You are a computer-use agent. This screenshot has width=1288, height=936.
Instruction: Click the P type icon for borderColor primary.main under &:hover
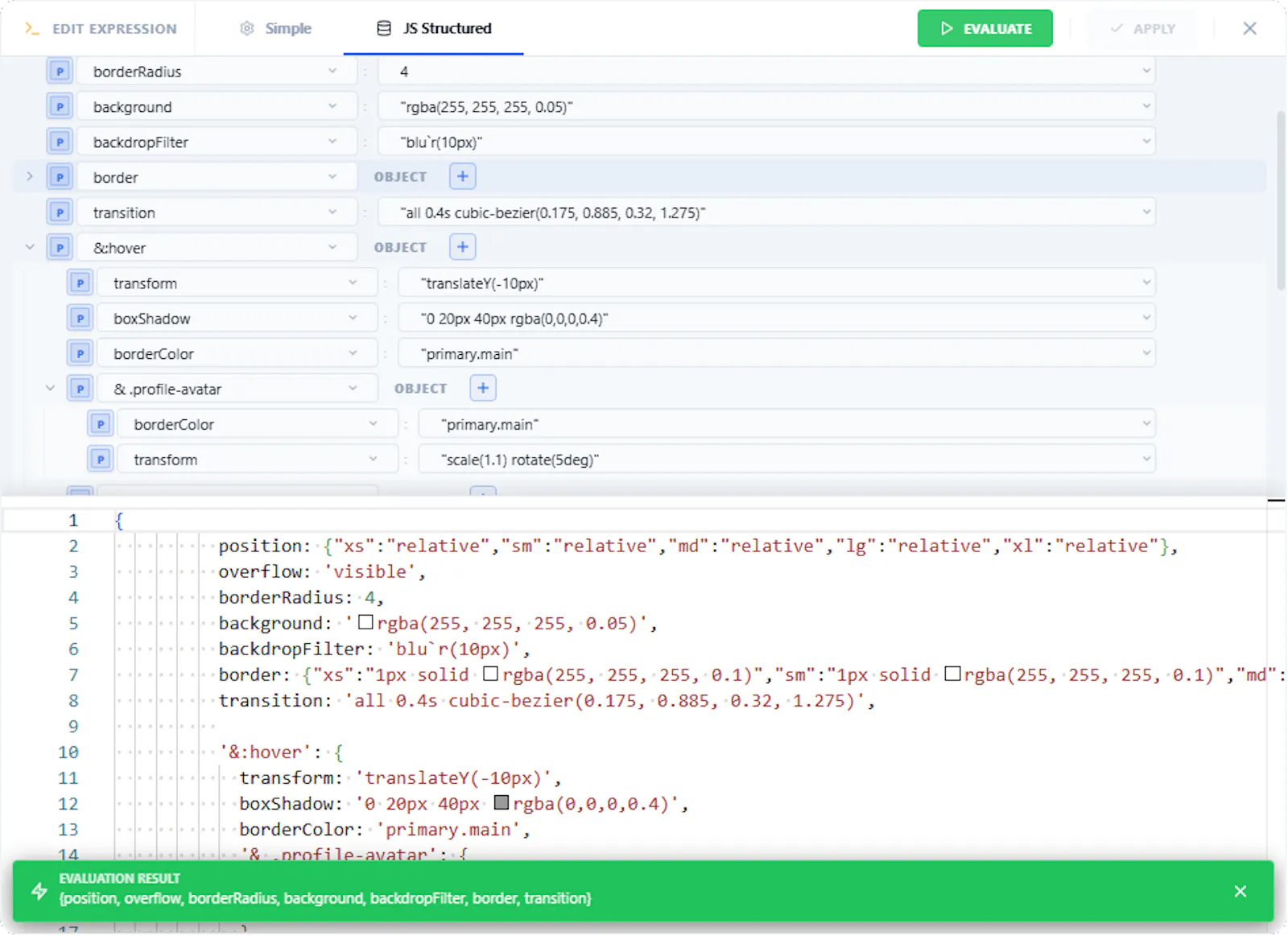point(80,354)
